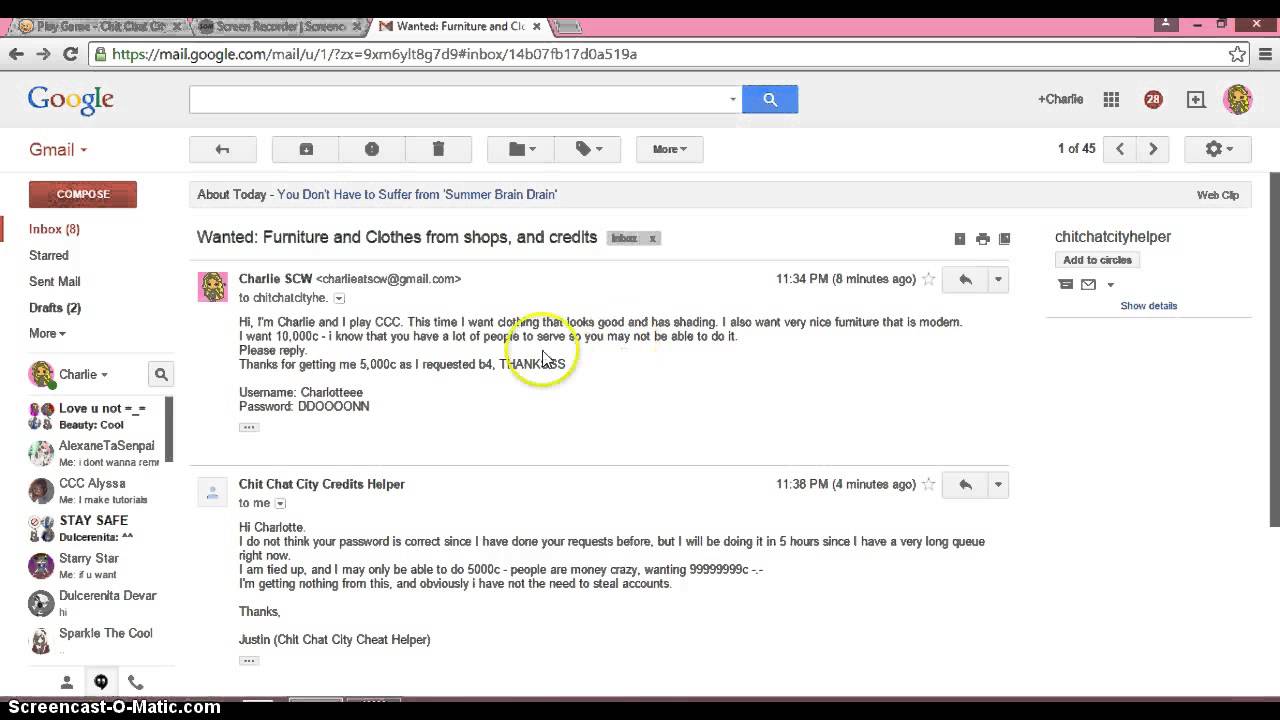Image resolution: width=1280 pixels, height=720 pixels.
Task: Open Hangouts chat tab icon
Action: 101,682
